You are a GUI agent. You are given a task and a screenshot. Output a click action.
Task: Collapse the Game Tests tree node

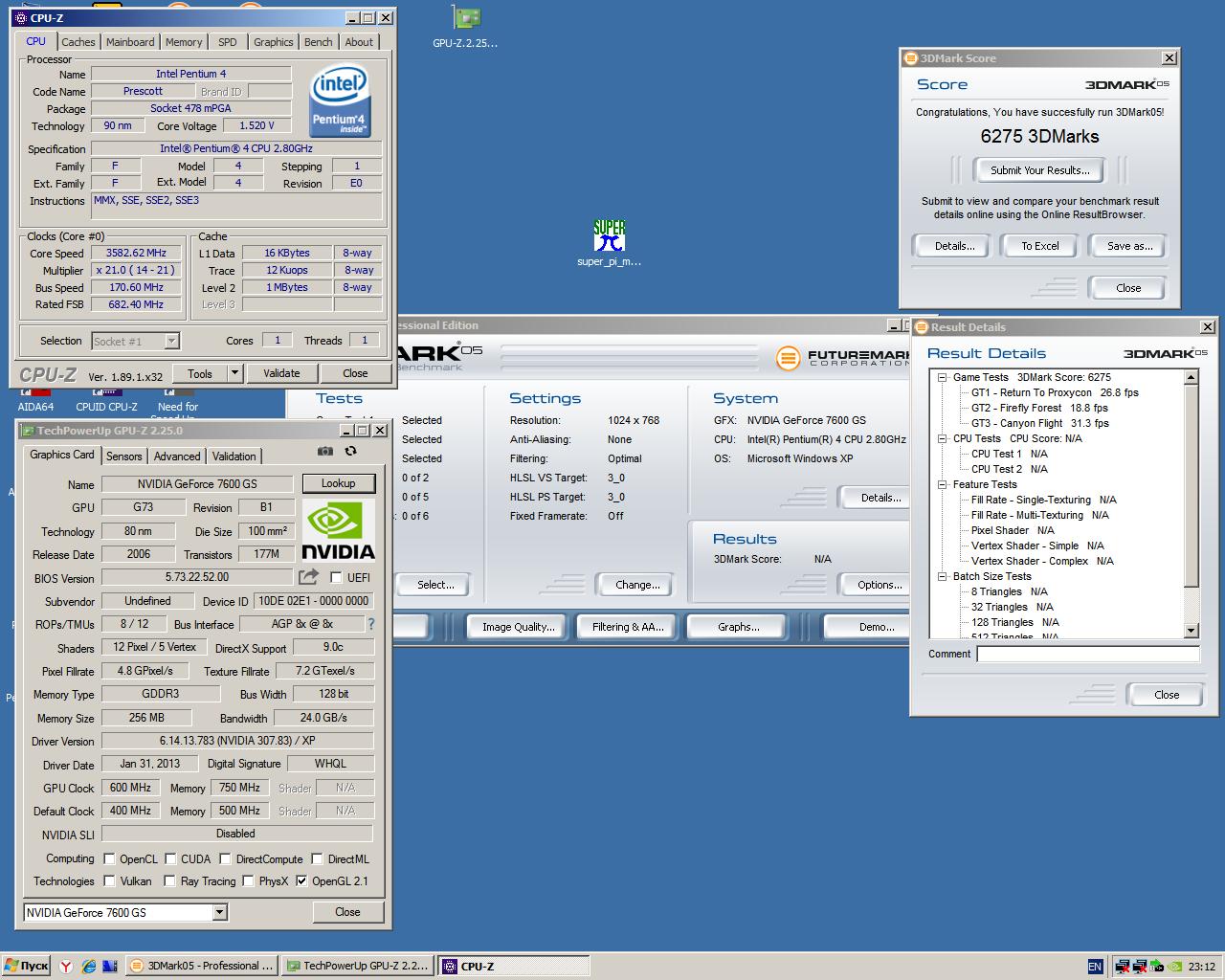point(943,377)
